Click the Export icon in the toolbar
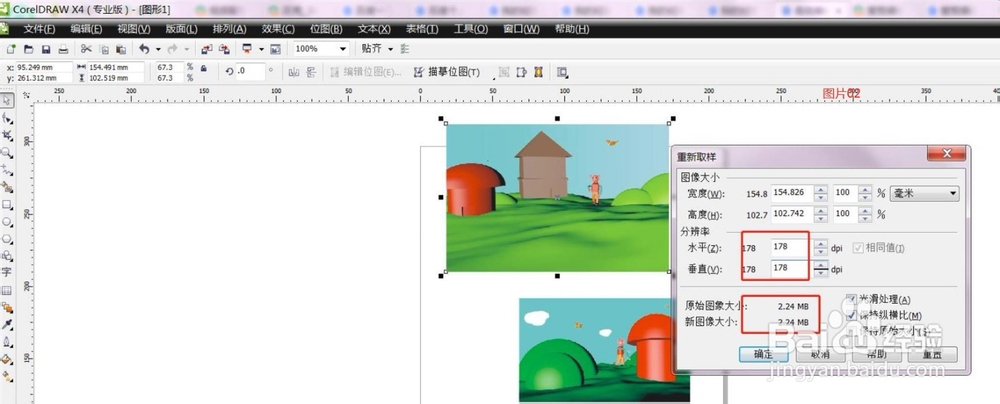This screenshot has width=1000, height=404. pos(224,49)
